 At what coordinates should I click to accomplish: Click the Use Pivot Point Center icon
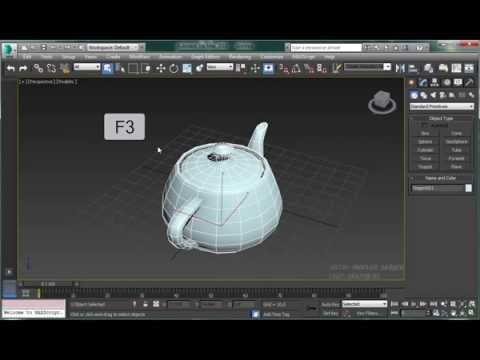pos(241,68)
